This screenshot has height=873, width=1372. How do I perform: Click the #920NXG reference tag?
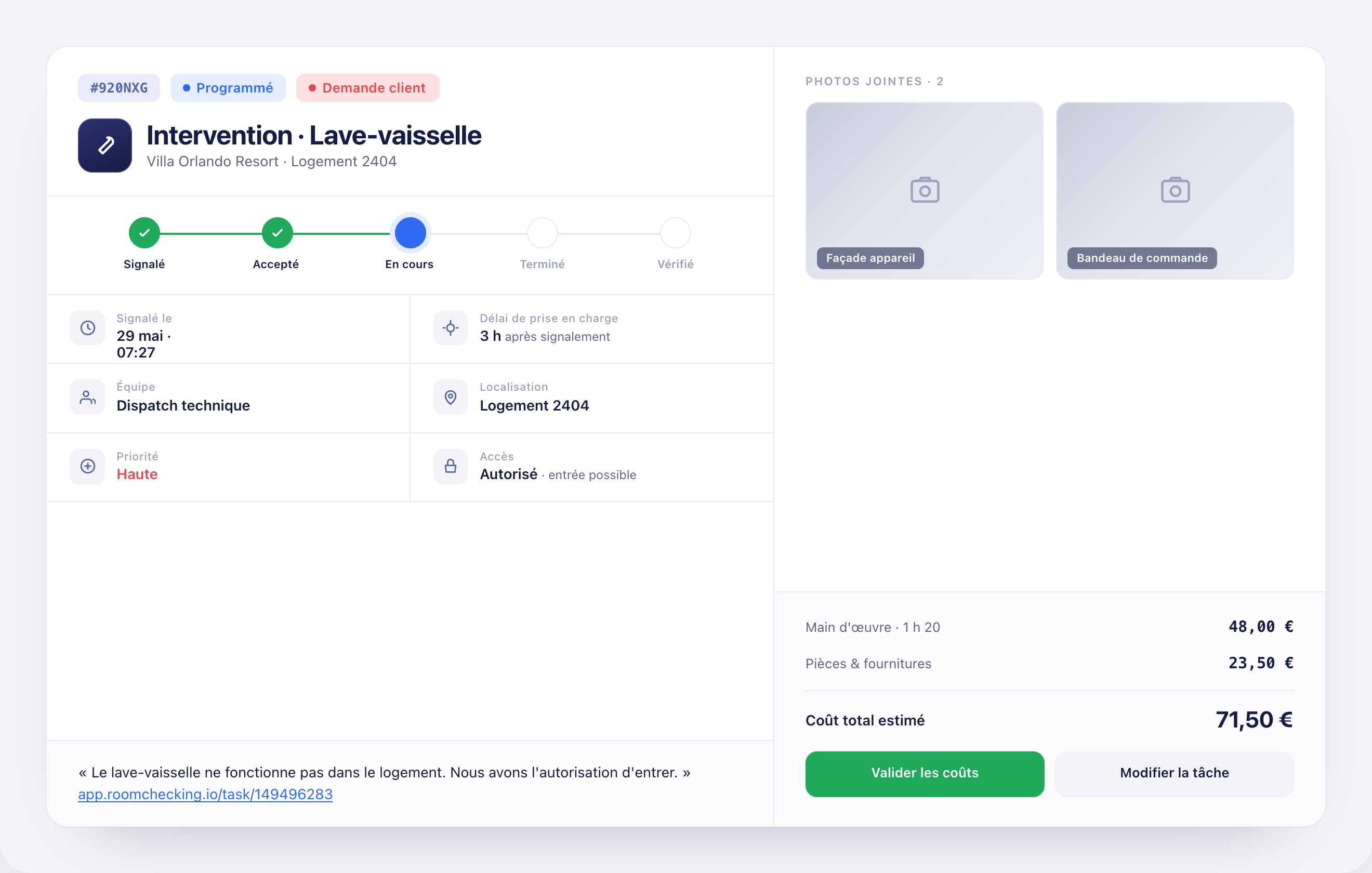[x=118, y=88]
